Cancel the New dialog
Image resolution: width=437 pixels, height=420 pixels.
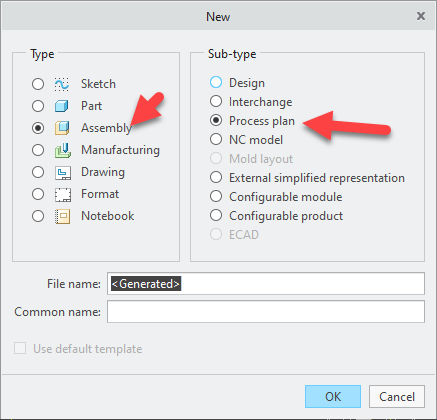click(397, 397)
